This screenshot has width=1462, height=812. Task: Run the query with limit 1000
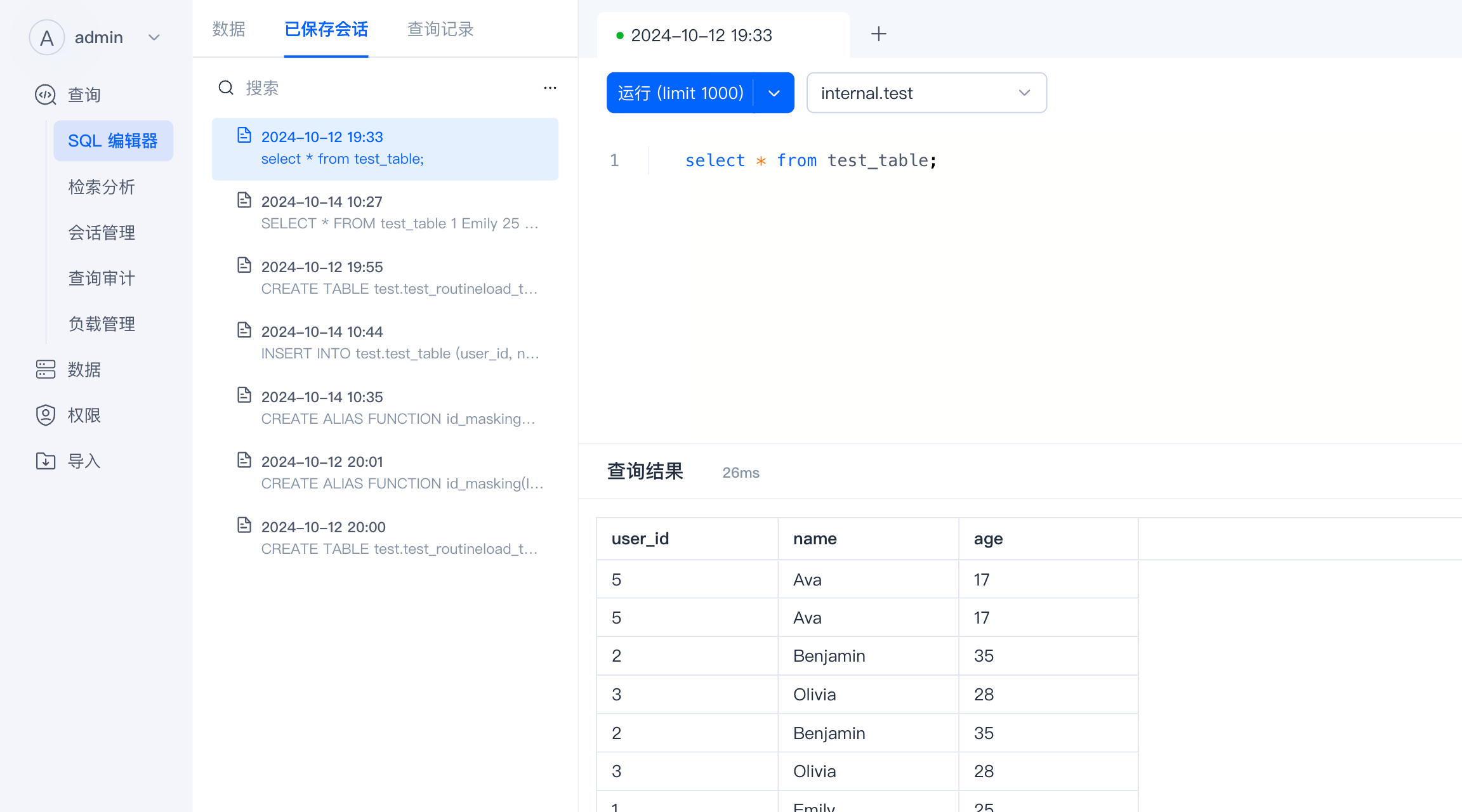[x=680, y=93]
